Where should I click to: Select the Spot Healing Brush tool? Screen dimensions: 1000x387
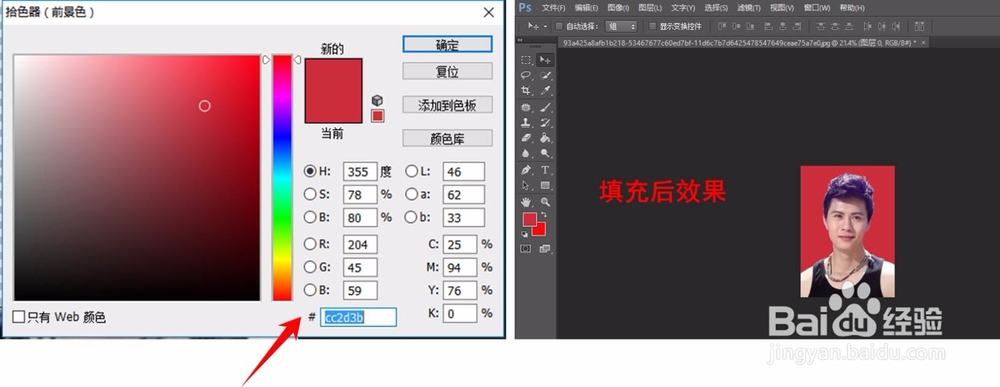click(x=526, y=107)
